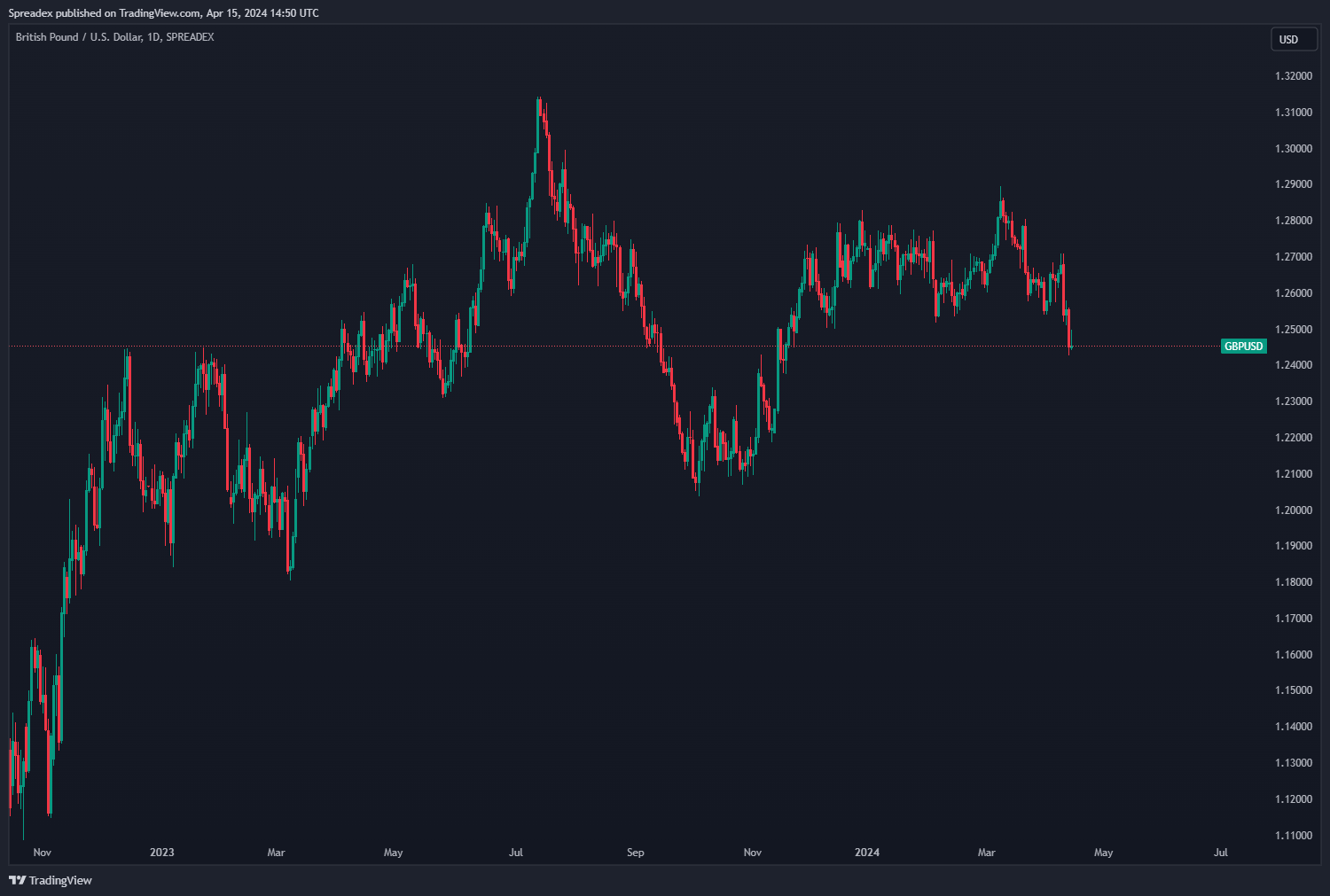This screenshot has height=896, width=1330.
Task: Click the 1.14000 price axis label
Action: 1294,727
